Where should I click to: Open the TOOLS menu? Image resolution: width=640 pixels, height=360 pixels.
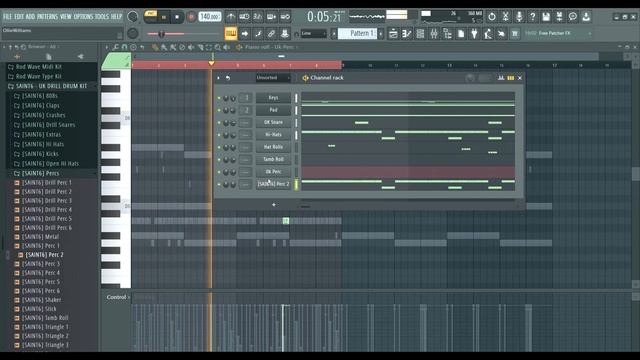(102, 17)
